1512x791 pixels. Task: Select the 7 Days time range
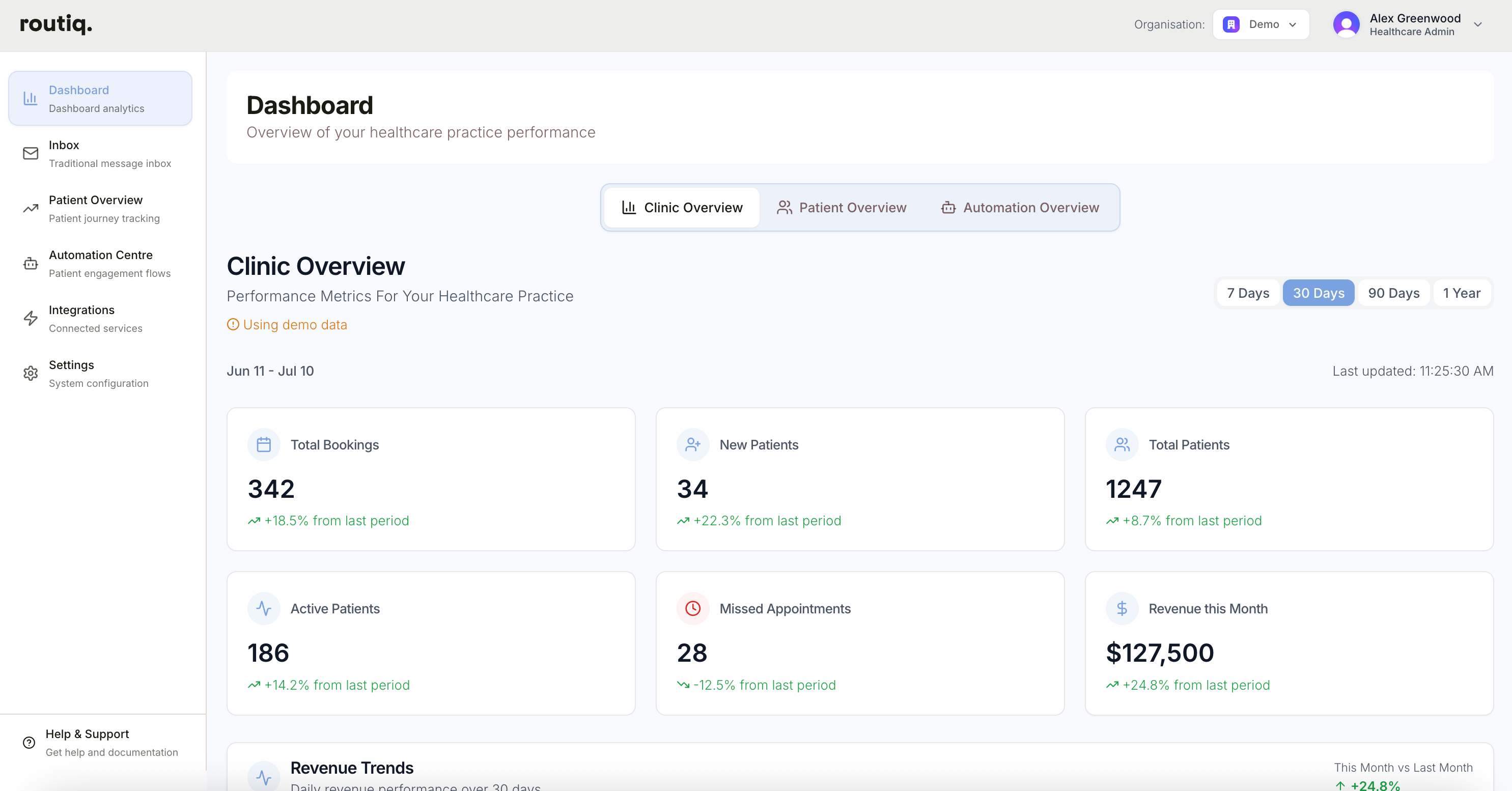(1248, 293)
